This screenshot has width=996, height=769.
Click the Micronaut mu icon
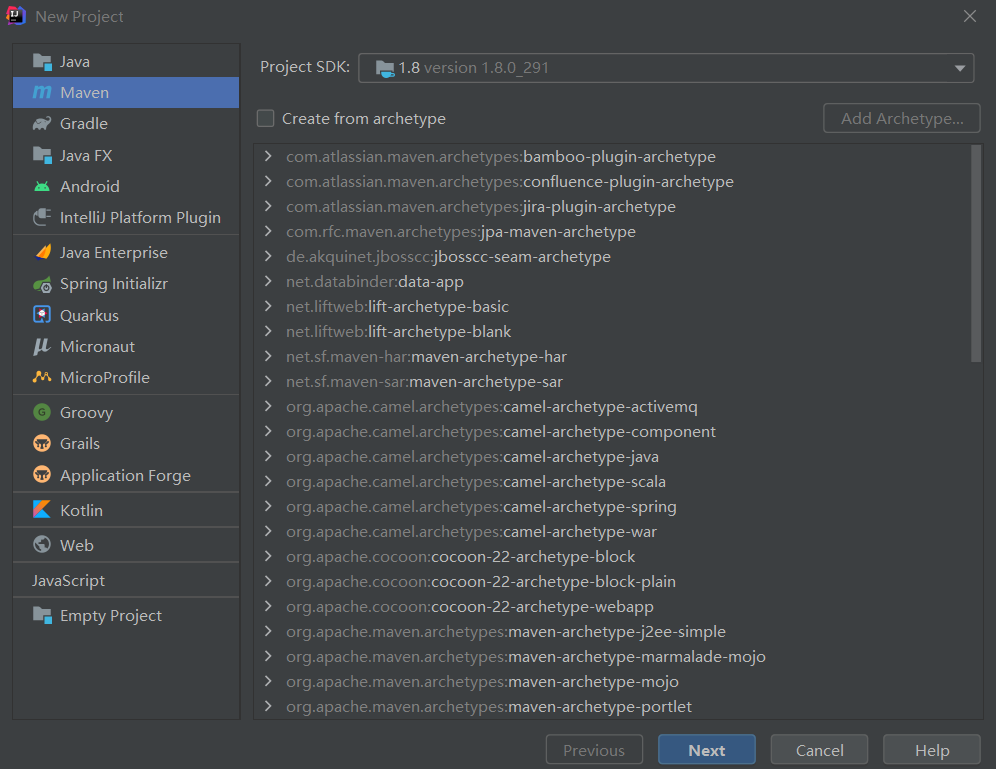tap(42, 347)
